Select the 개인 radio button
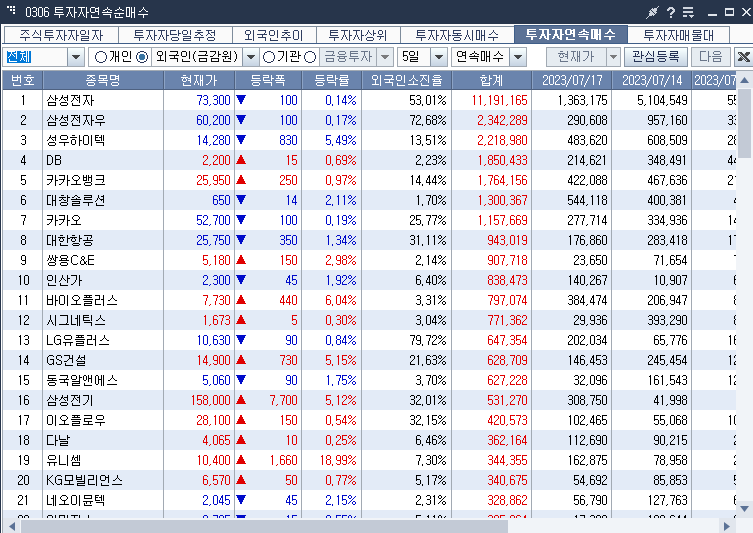 pos(100,57)
